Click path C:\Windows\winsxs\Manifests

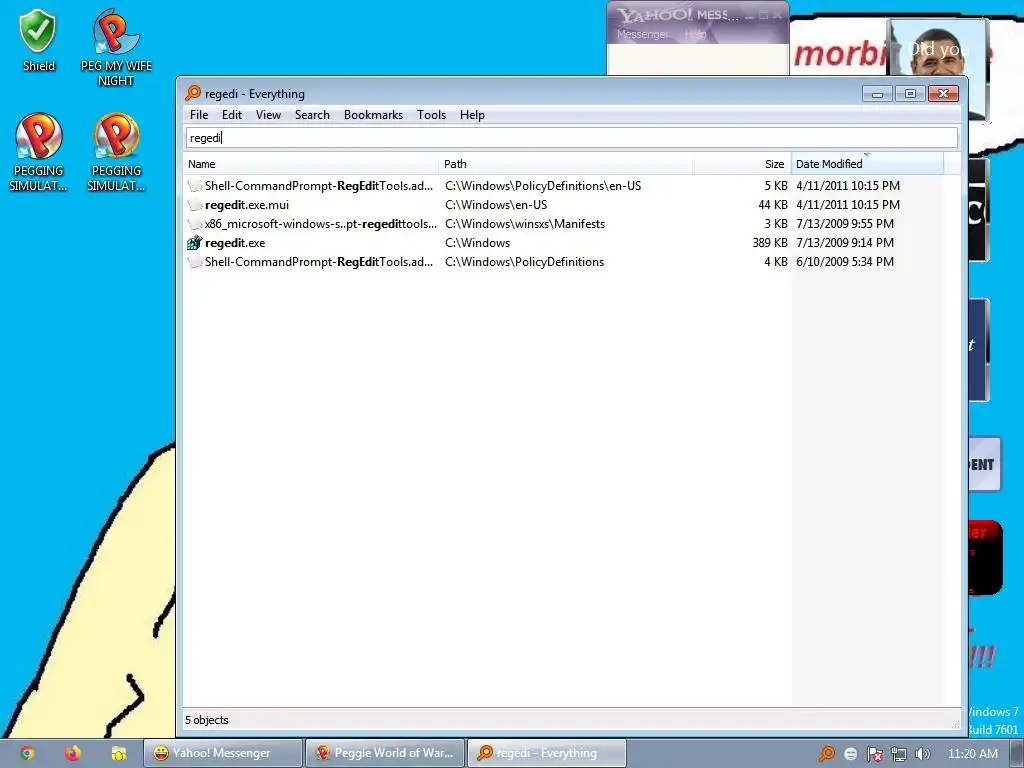click(x=525, y=224)
